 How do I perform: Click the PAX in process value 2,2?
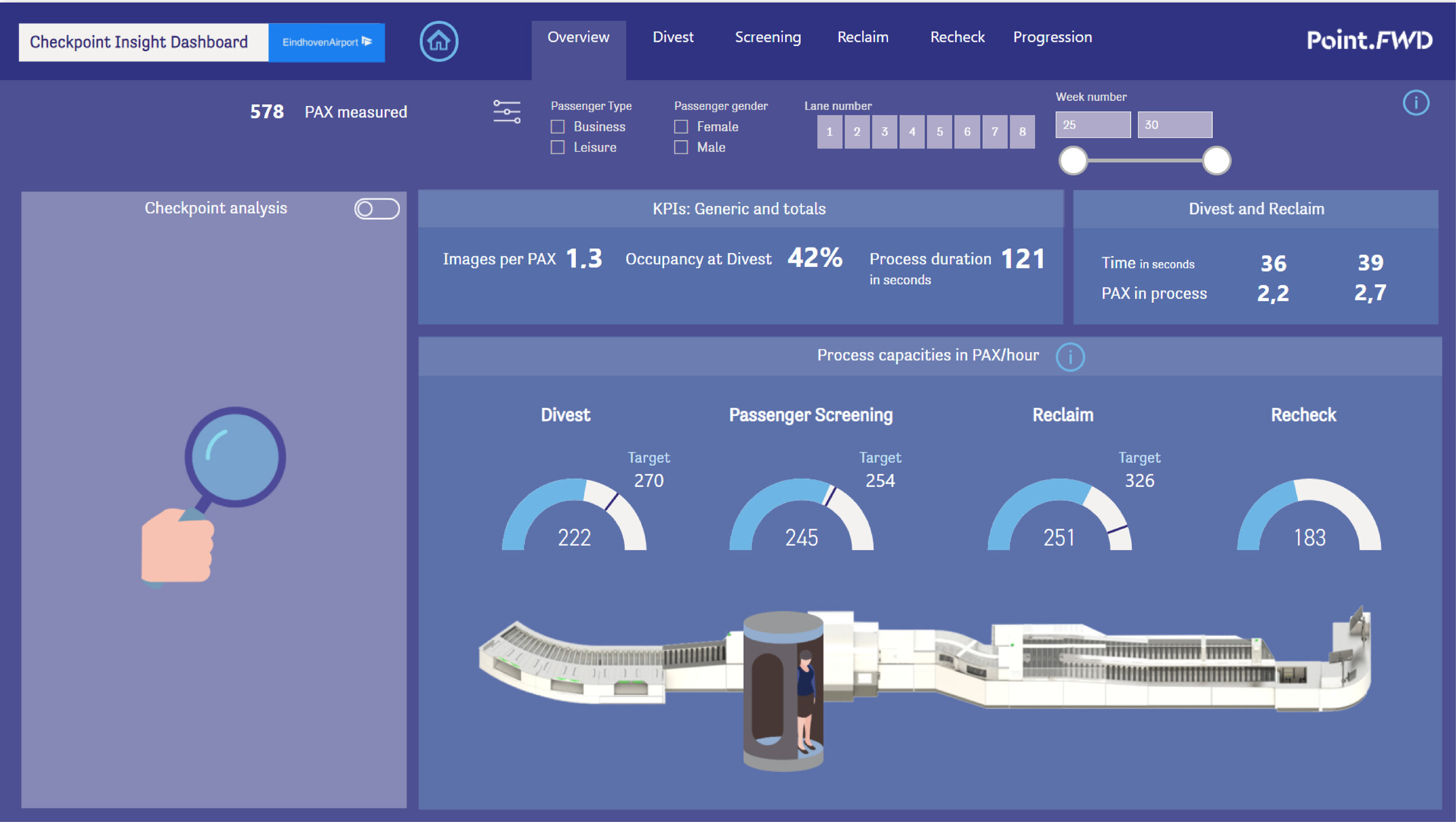pyautogui.click(x=1273, y=293)
